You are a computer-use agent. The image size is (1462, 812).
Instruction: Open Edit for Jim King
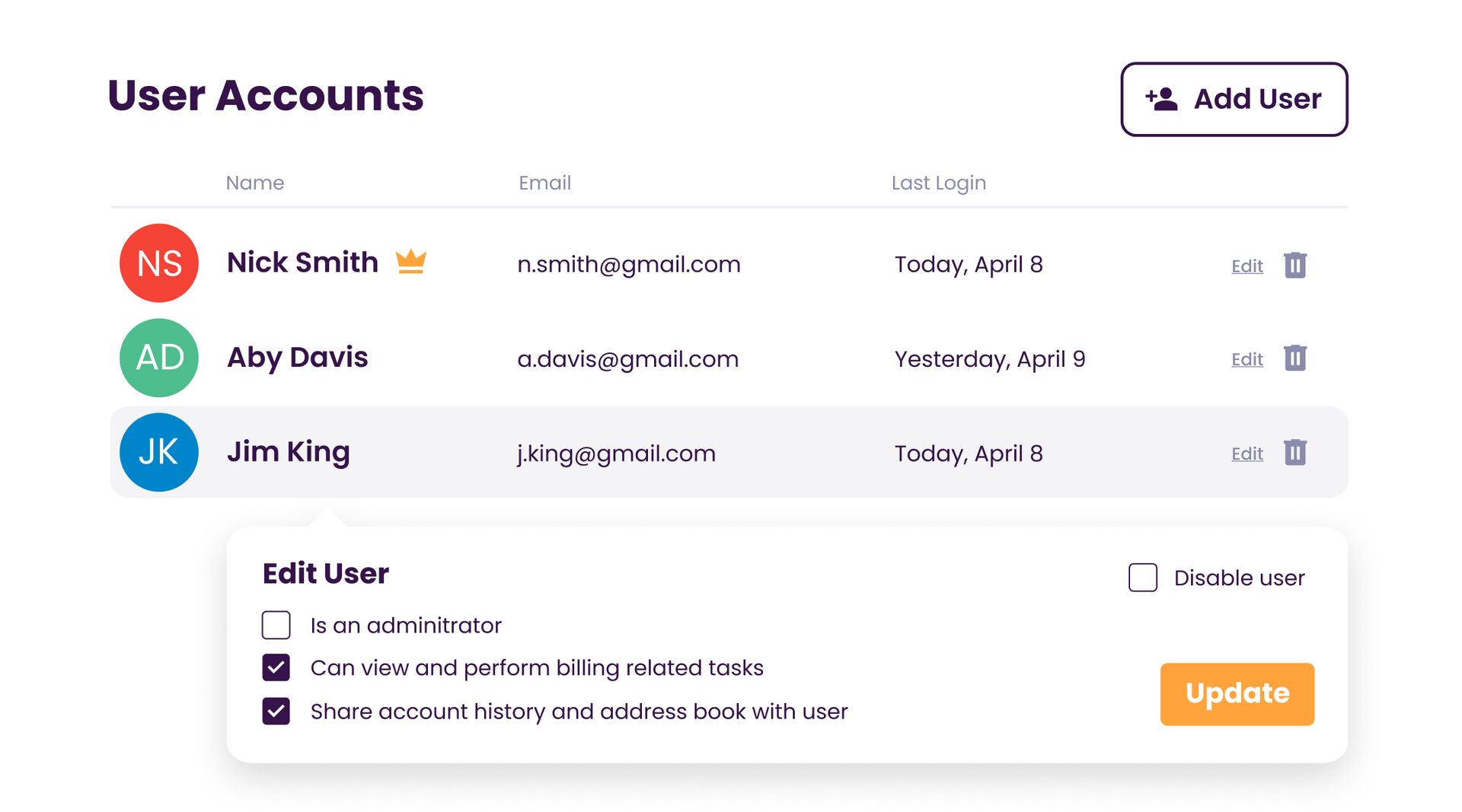(x=1247, y=453)
